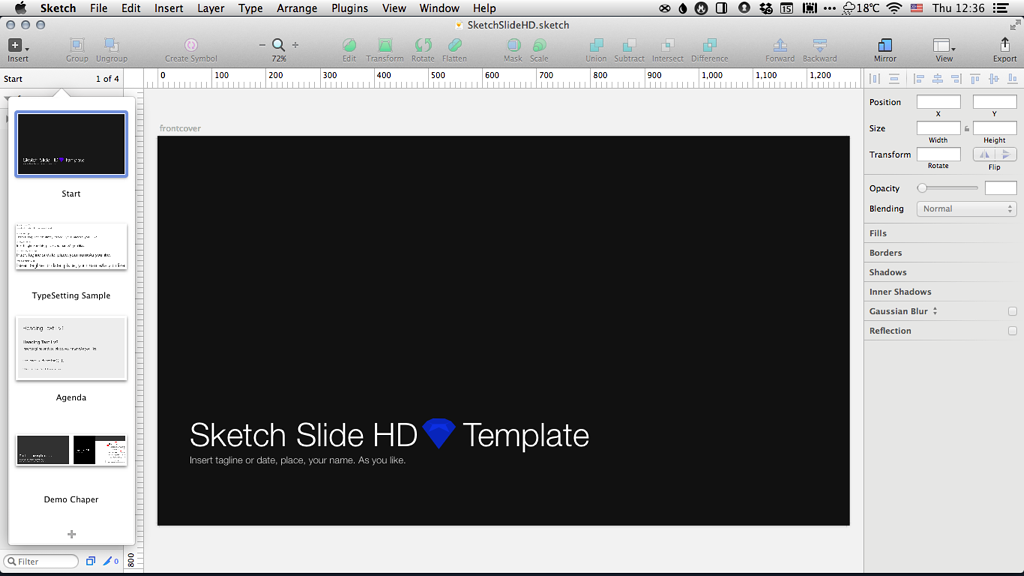
Task: Open the Layer menu
Action: [x=211, y=8]
